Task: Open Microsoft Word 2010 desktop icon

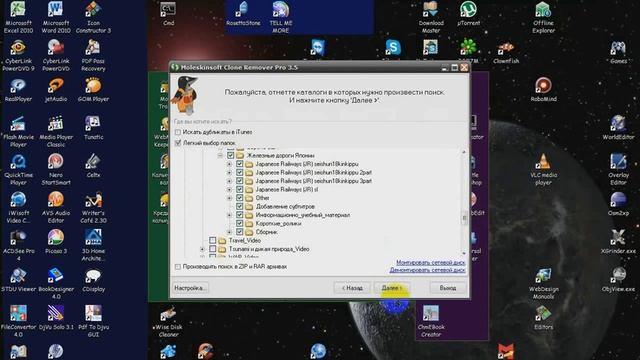Action: pos(56,17)
